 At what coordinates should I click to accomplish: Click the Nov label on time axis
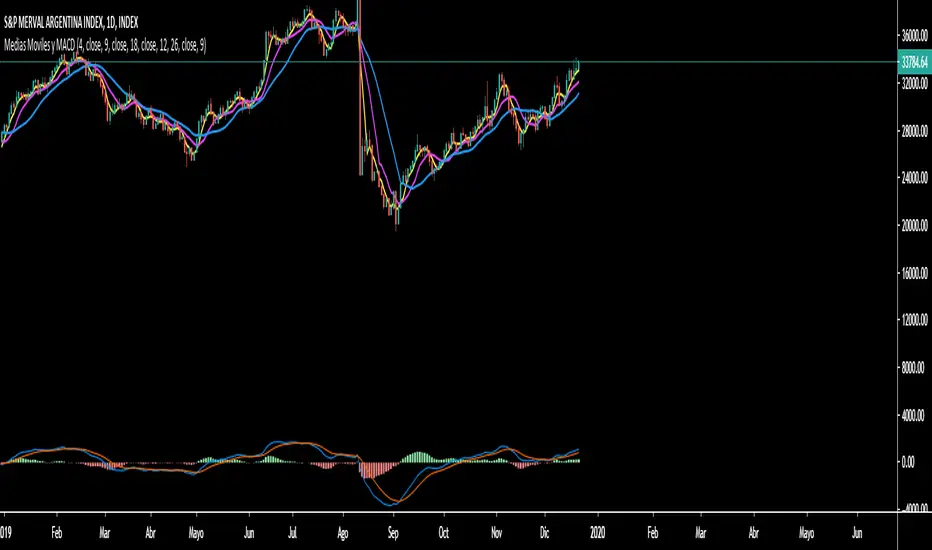coord(496,533)
